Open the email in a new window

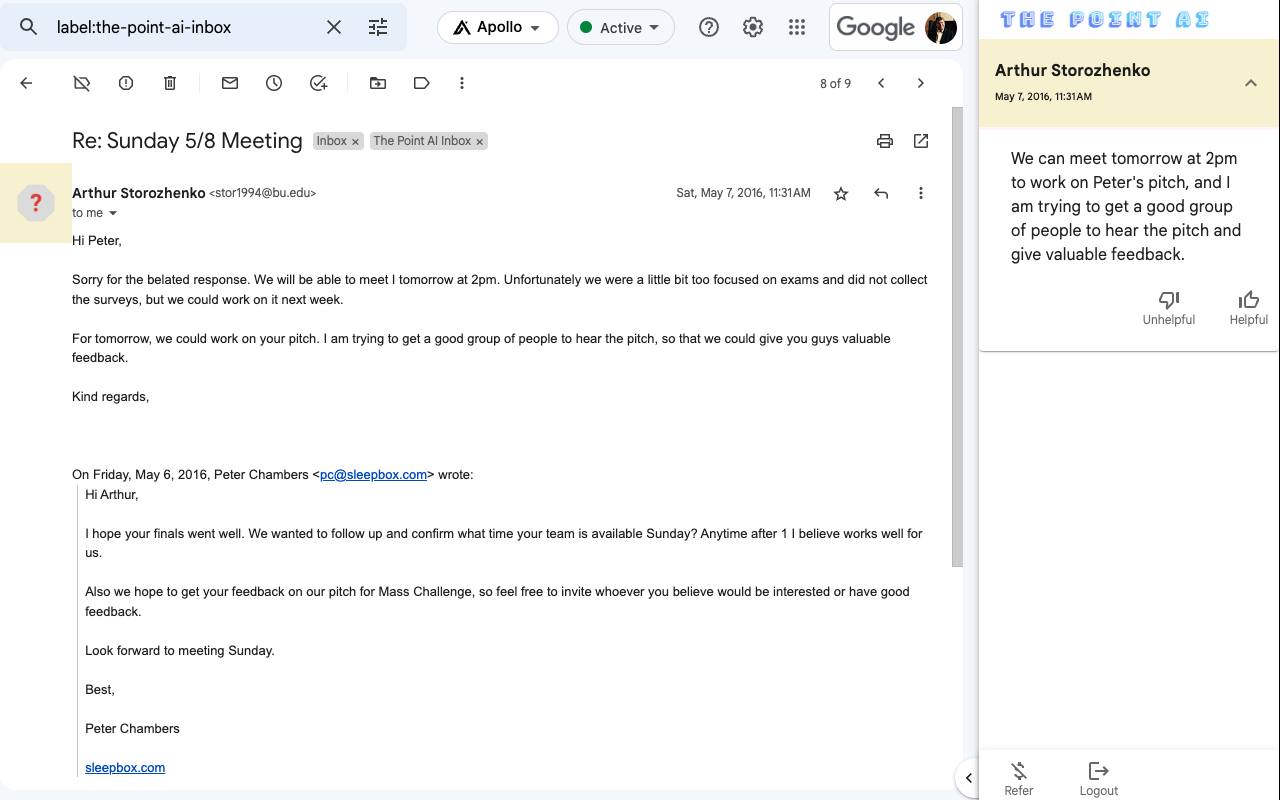[x=921, y=141]
